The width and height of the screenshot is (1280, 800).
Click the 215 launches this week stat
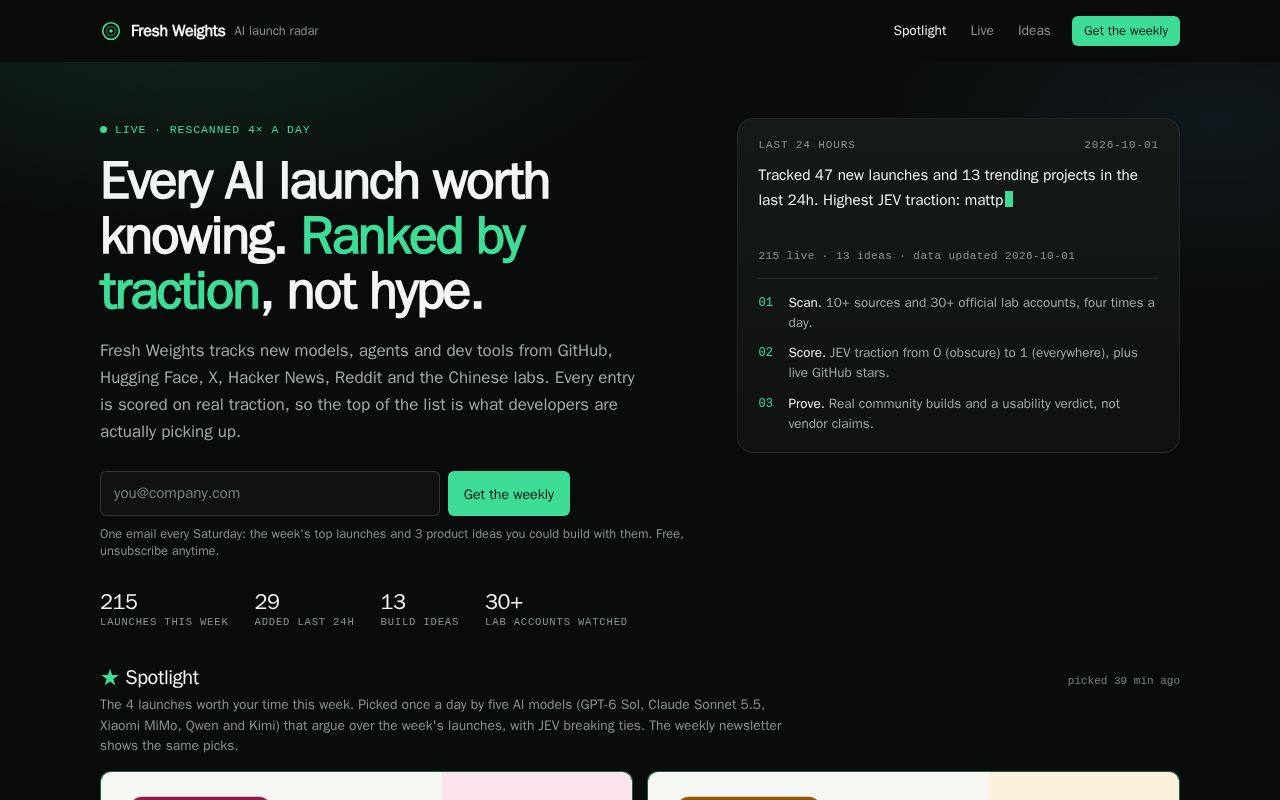164,609
